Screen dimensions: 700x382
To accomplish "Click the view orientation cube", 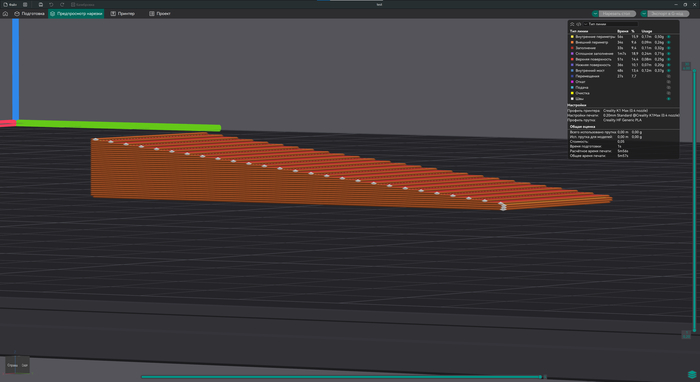I will point(17,365).
